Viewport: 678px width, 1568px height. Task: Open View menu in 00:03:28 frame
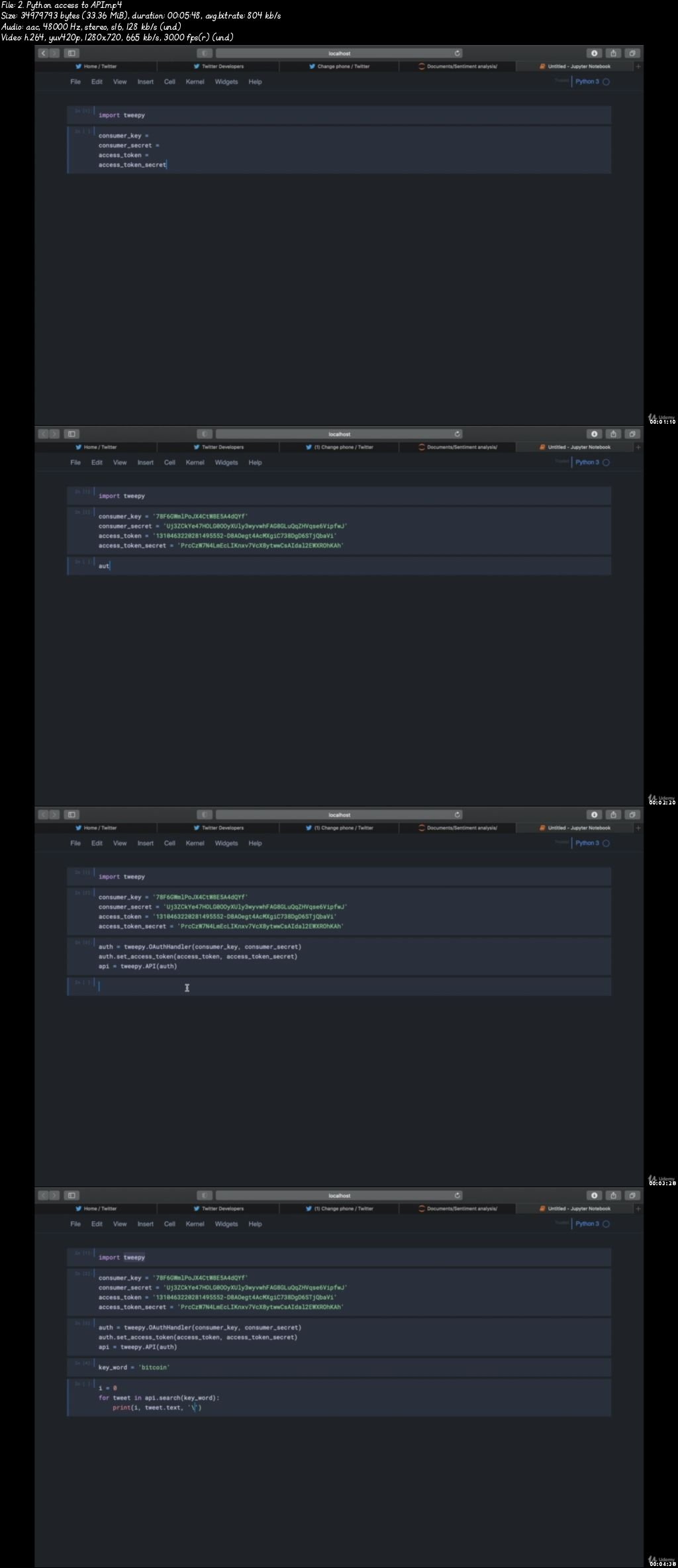point(120,844)
